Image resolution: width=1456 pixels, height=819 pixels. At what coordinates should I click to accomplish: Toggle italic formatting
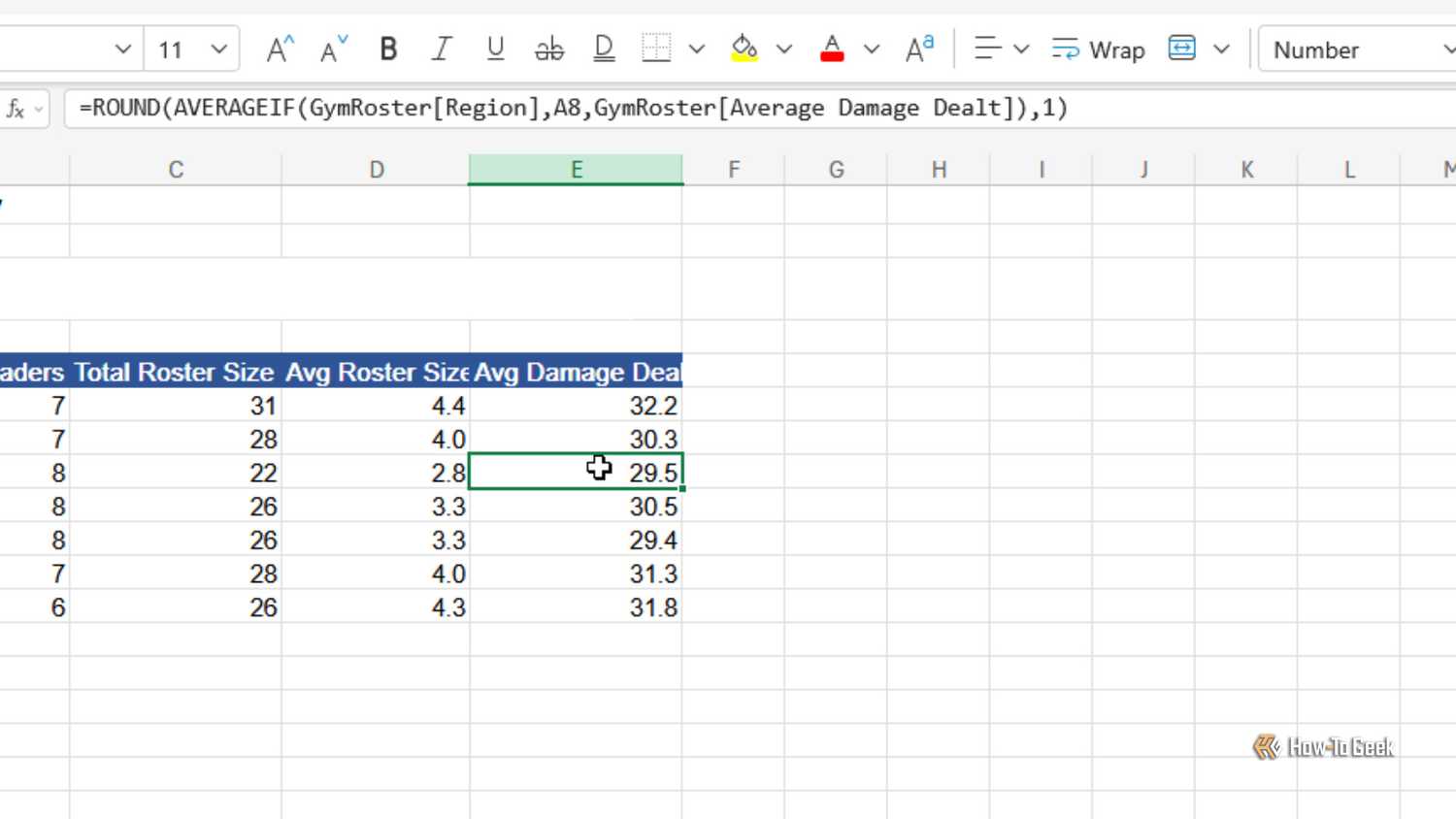442,49
